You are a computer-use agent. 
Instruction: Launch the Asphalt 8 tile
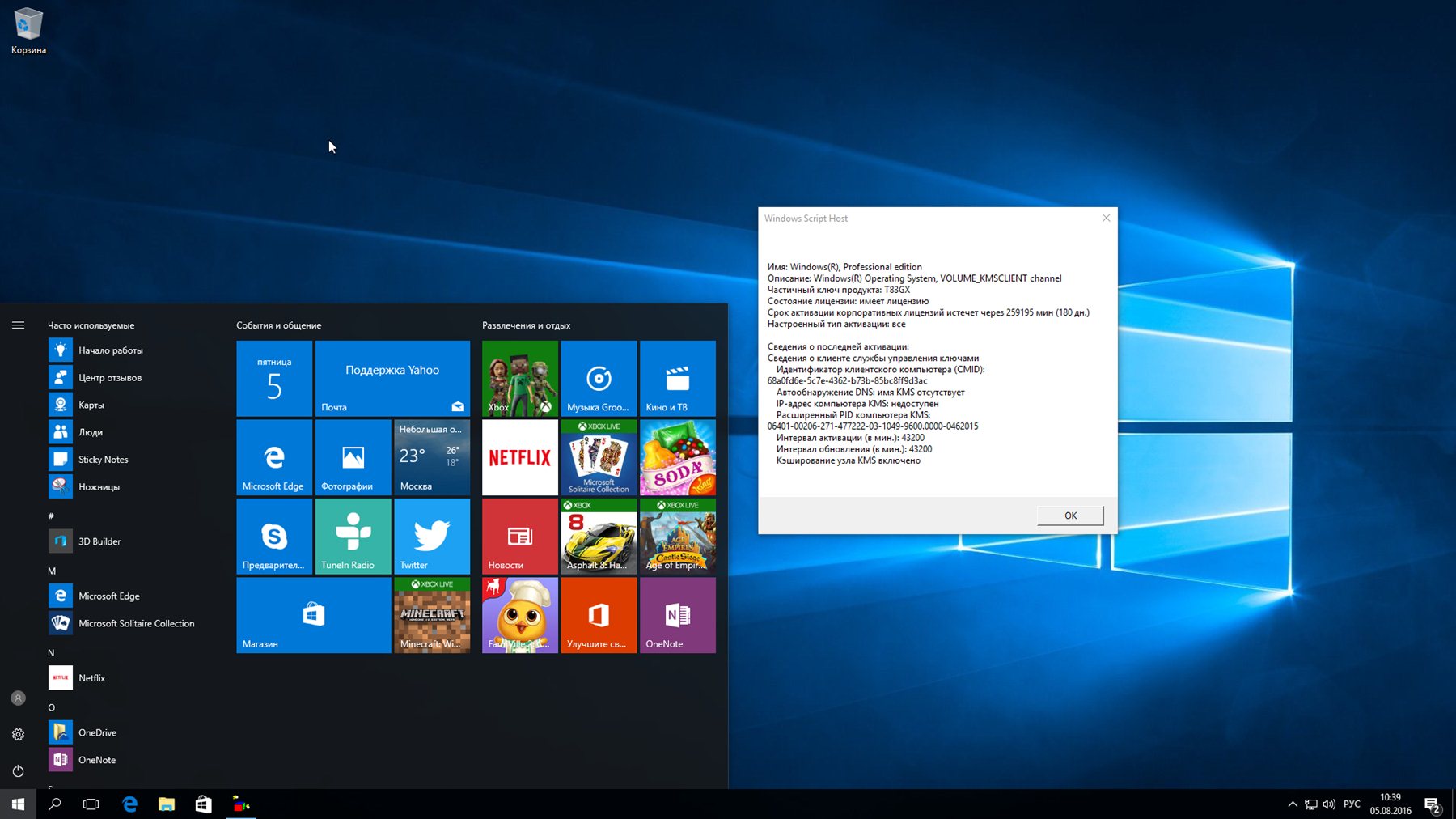click(599, 536)
